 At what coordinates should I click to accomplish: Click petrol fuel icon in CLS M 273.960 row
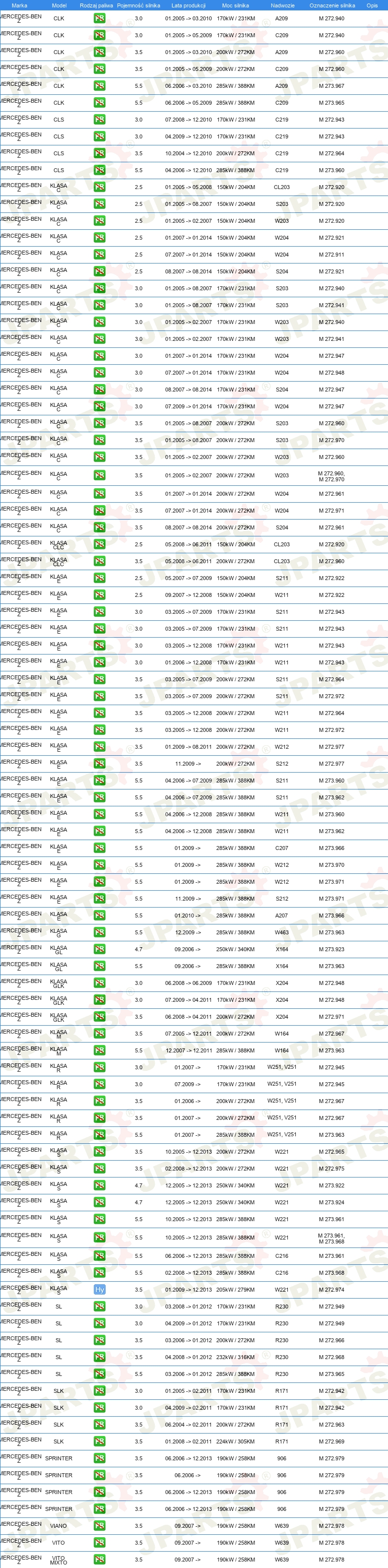(x=99, y=170)
